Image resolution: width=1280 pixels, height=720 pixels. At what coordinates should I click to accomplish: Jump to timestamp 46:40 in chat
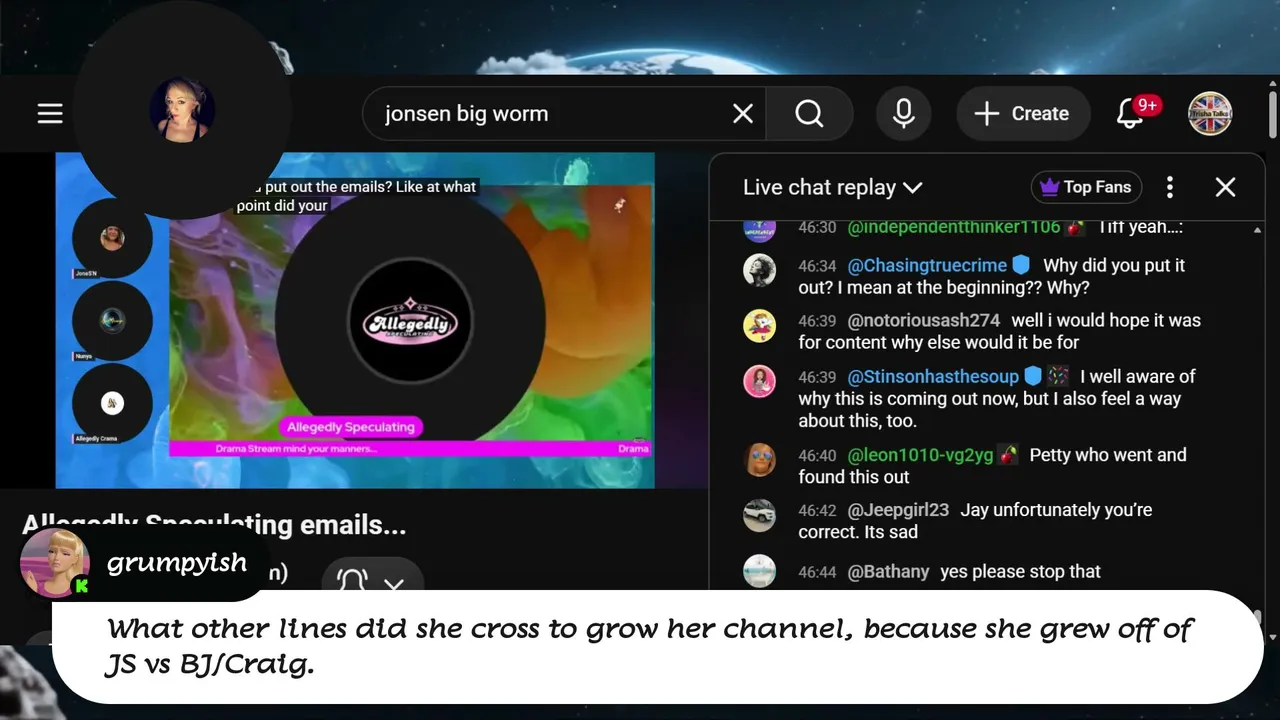pyautogui.click(x=817, y=456)
